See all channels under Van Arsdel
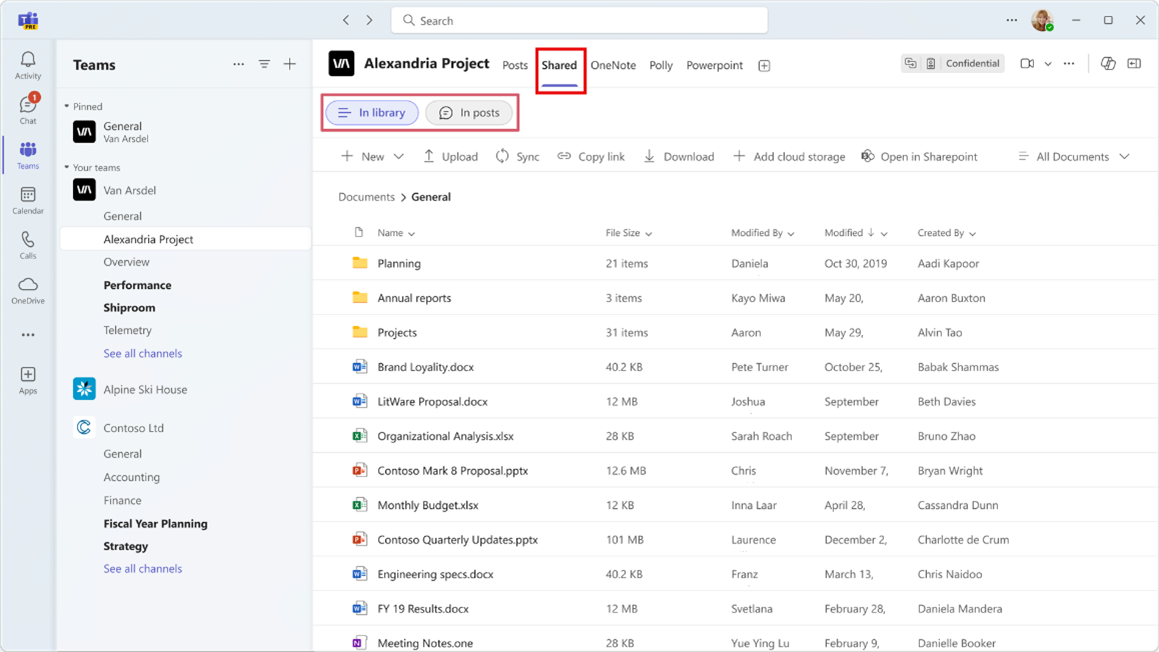Screen dimensions: 1159x652 [143, 353]
